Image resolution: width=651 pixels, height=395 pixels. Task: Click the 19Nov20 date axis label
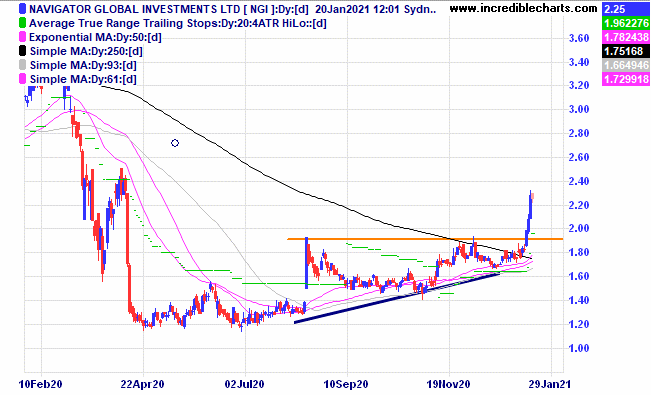[x=448, y=384]
